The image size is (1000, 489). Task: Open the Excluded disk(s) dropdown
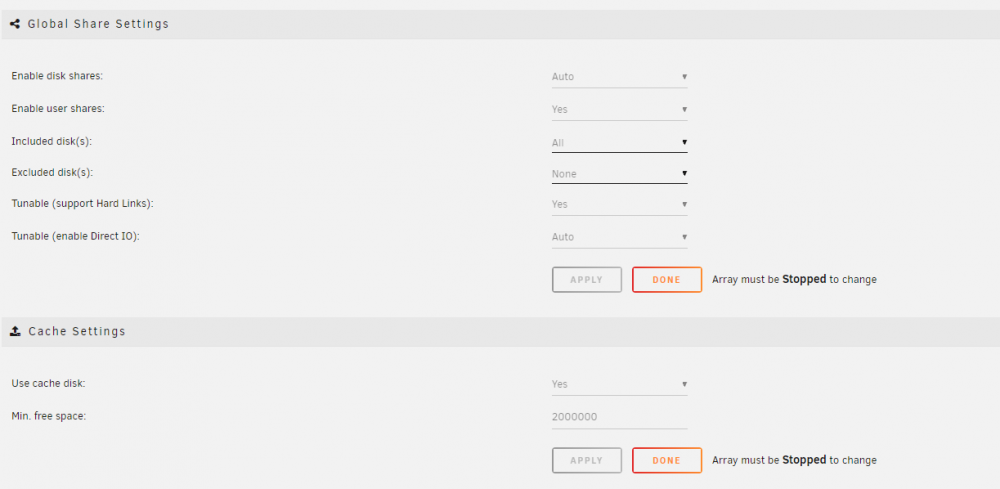click(x=619, y=173)
